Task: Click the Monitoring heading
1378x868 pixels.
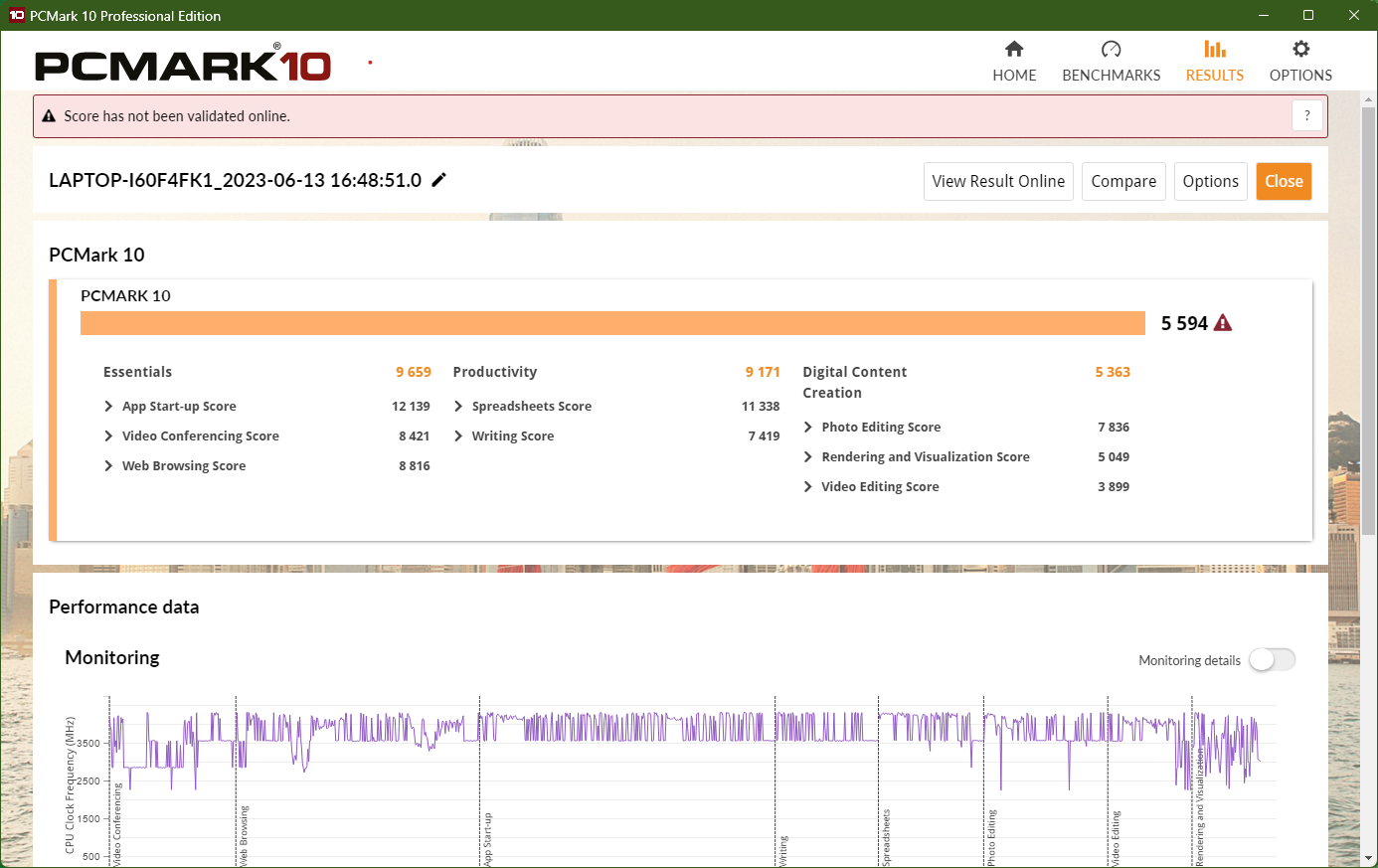Action: tap(112, 657)
